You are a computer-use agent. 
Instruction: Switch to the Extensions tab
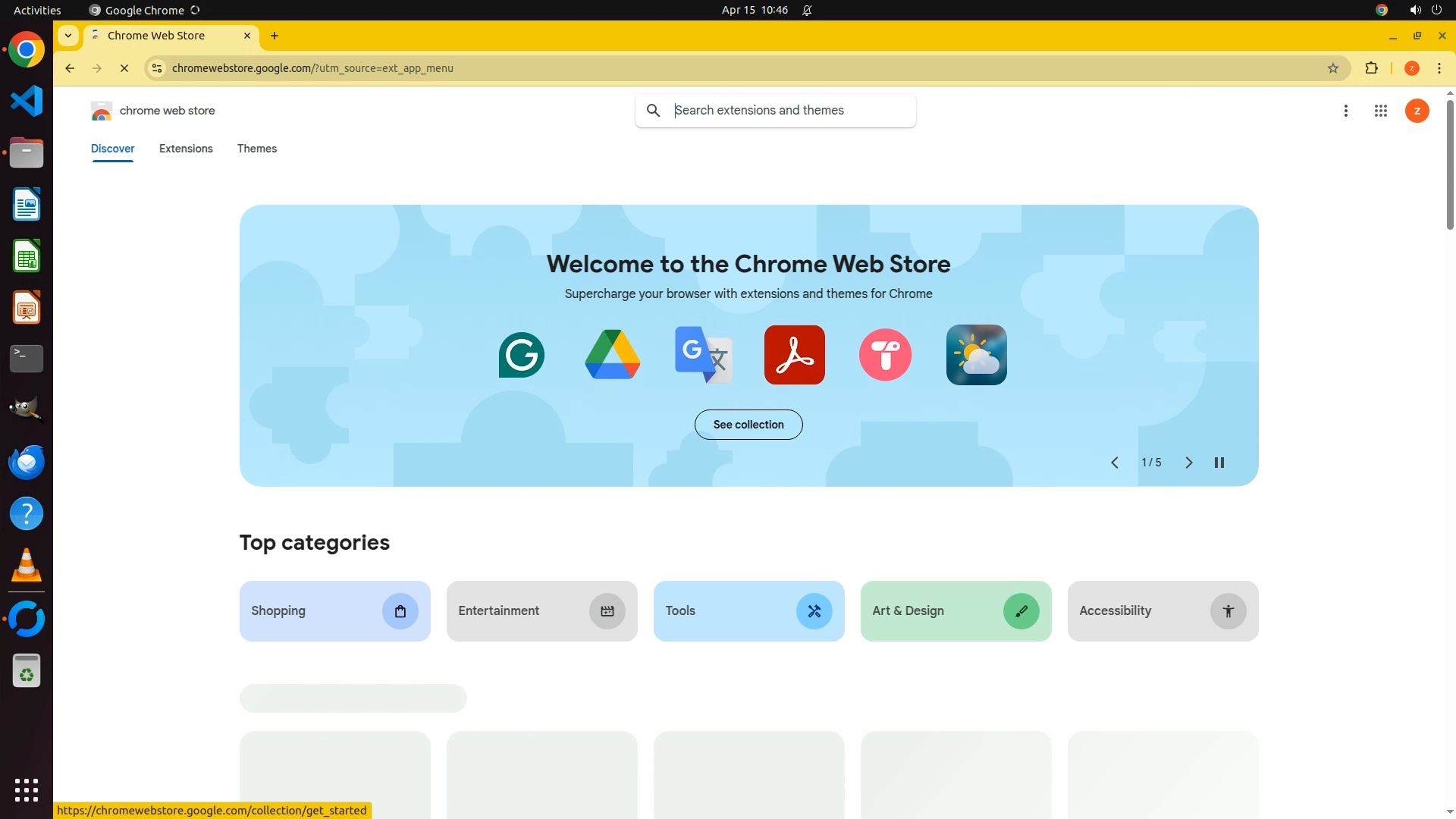coord(186,149)
